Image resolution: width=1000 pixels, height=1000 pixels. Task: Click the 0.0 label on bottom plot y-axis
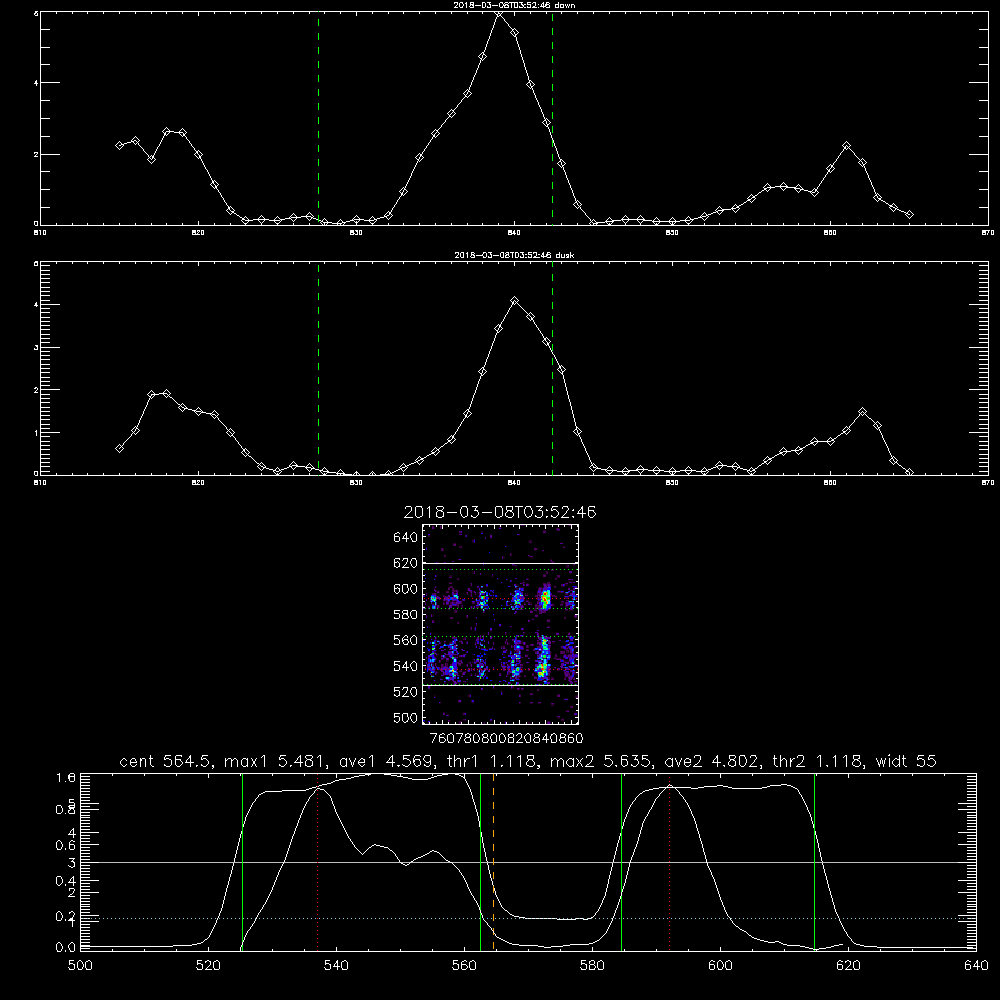(x=66, y=947)
